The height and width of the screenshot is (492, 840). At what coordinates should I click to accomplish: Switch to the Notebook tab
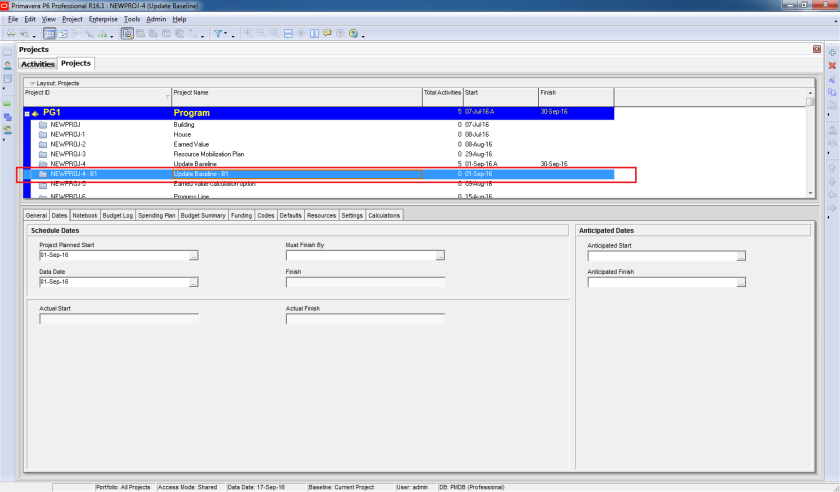[85, 215]
